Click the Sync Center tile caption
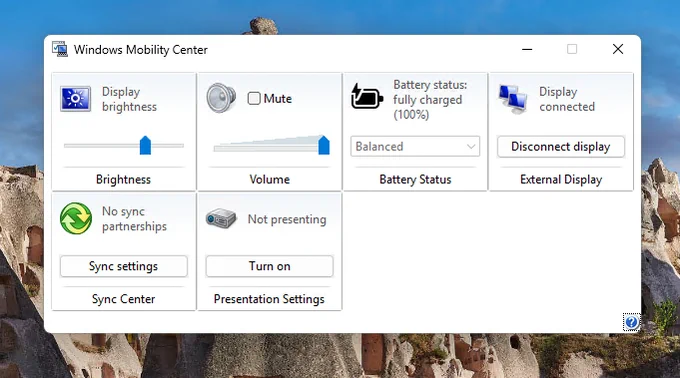Screen dimensions: 680x378 (x=124, y=299)
